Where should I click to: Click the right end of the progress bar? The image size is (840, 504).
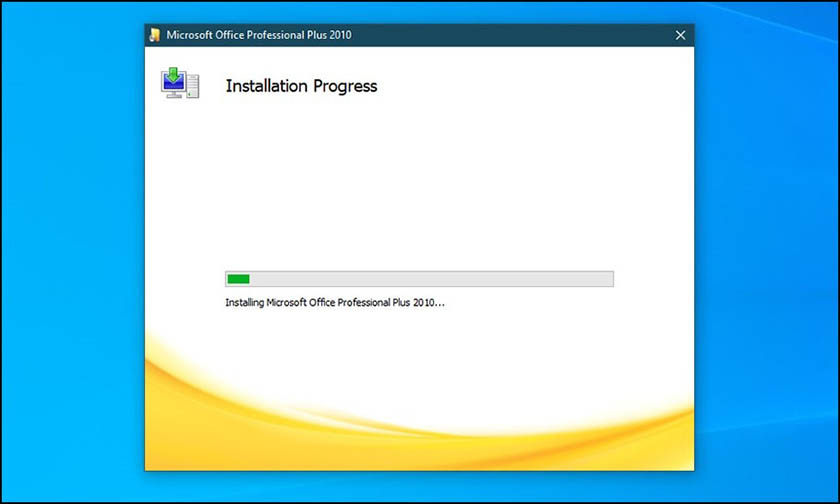click(x=609, y=279)
